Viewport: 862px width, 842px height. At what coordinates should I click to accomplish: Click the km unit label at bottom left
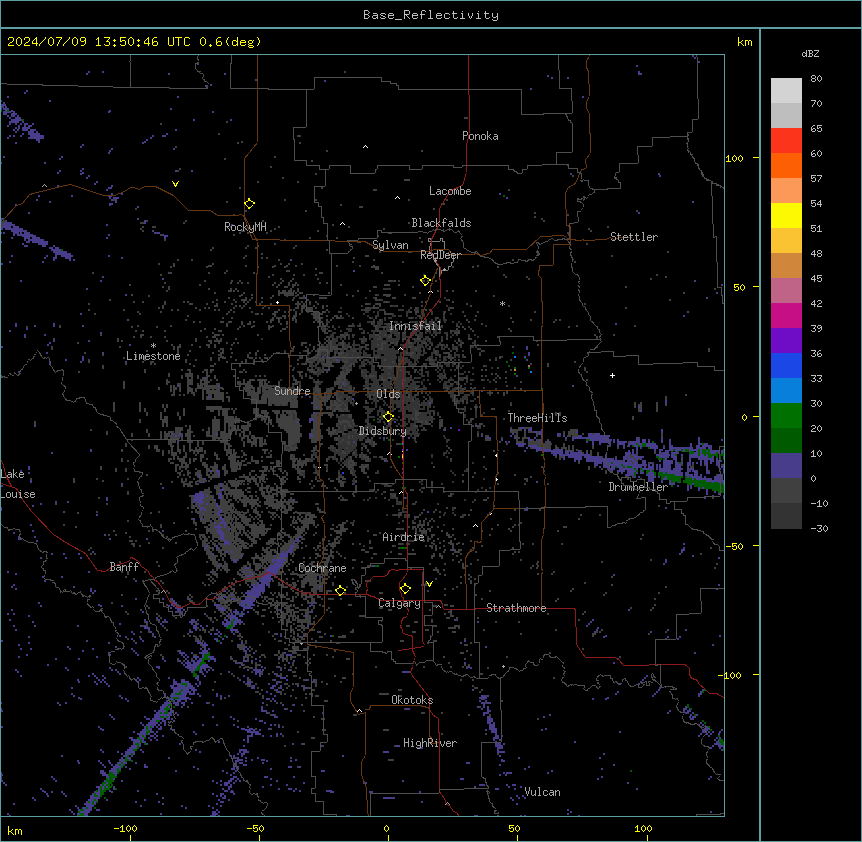pyautogui.click(x=15, y=830)
